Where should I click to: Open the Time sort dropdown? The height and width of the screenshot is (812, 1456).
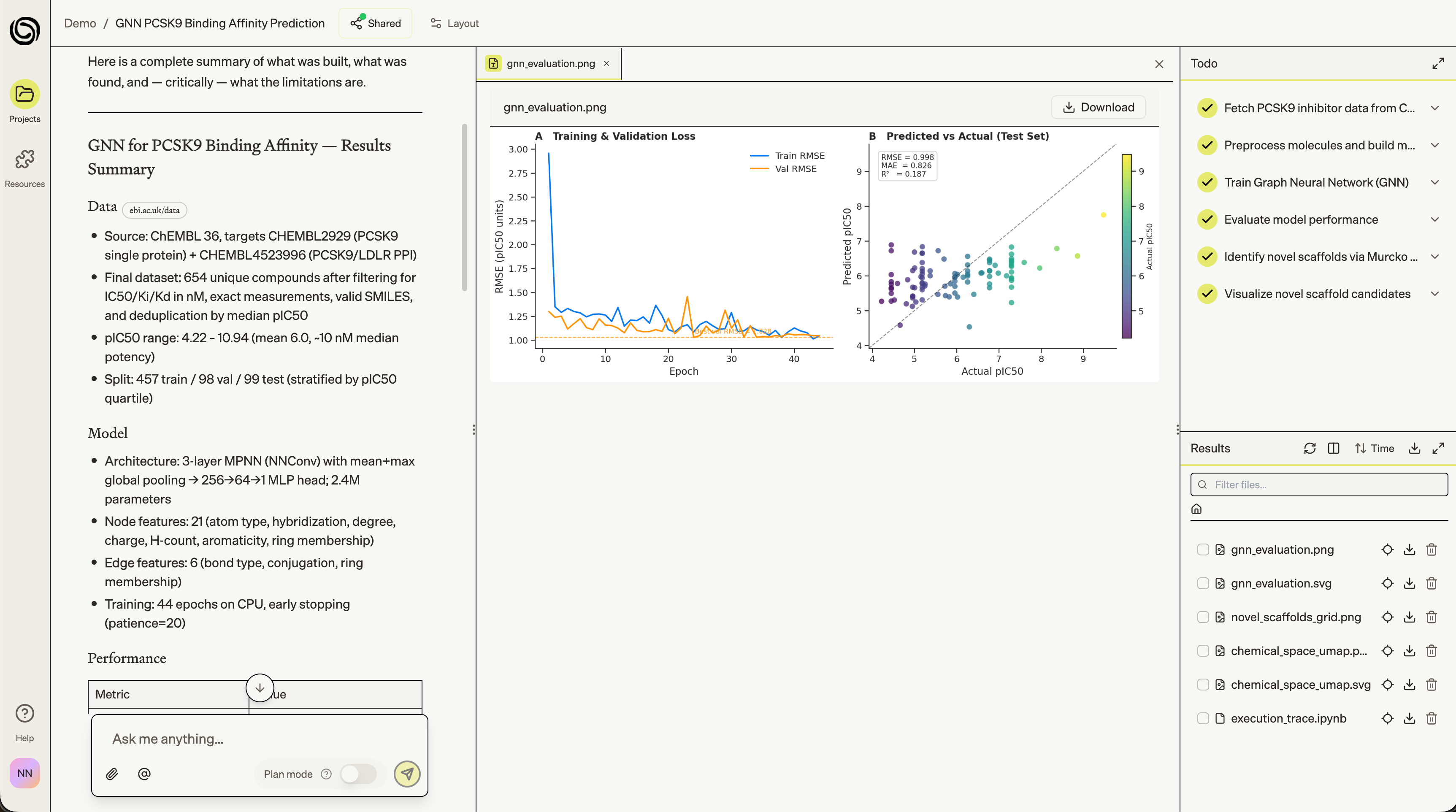coord(1374,448)
